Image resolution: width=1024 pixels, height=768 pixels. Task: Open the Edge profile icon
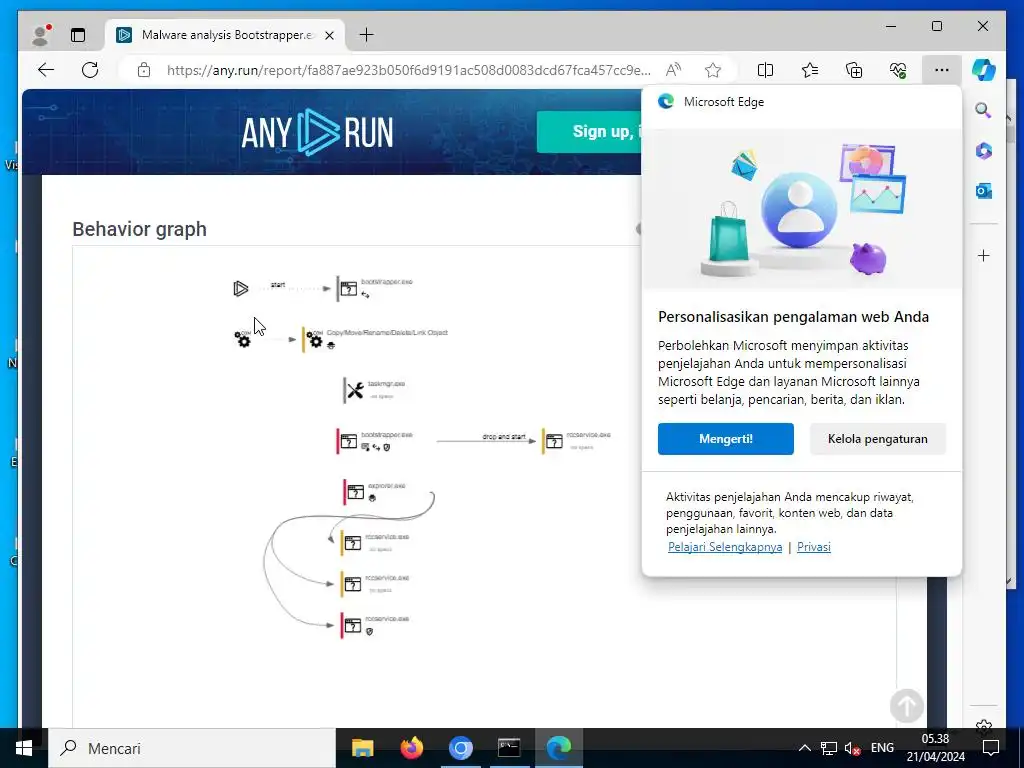click(x=41, y=35)
